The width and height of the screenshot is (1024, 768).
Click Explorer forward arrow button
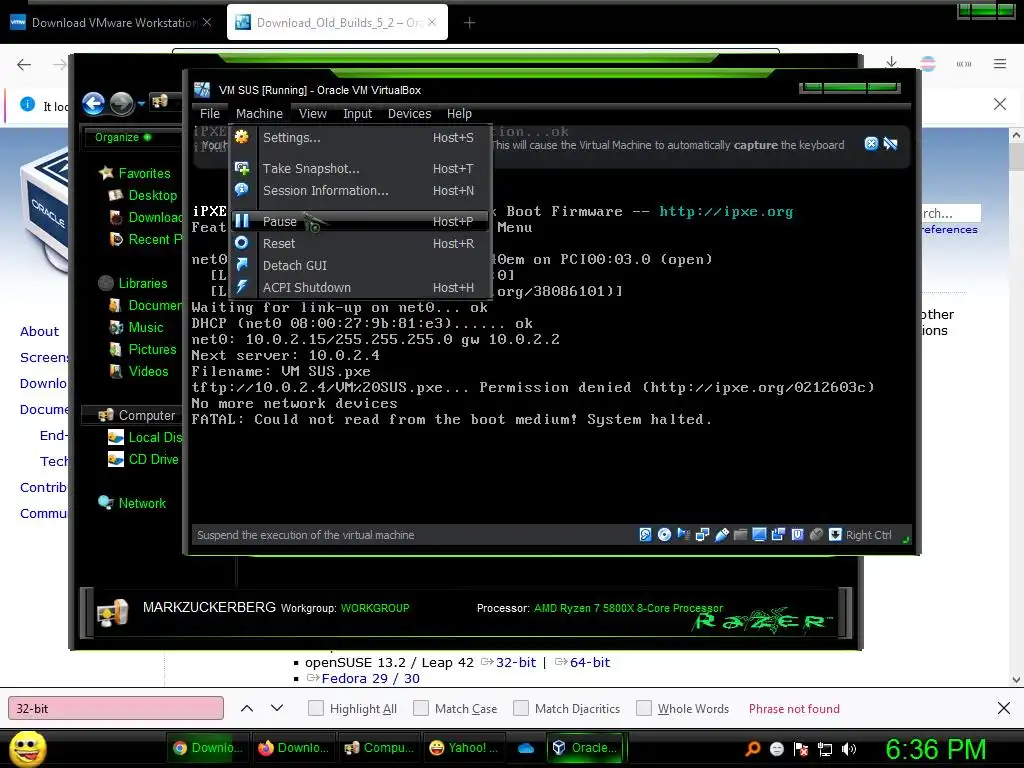point(121,103)
